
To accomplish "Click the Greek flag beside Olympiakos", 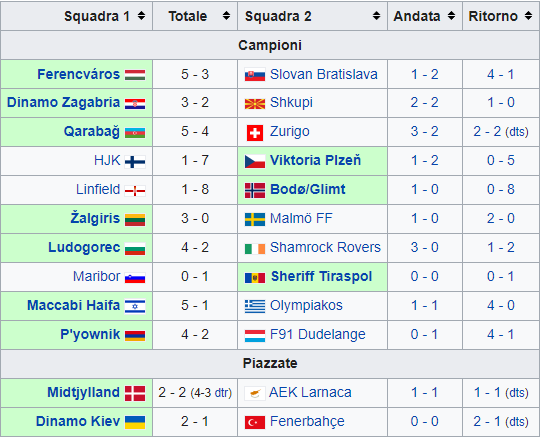I will 255,306.
